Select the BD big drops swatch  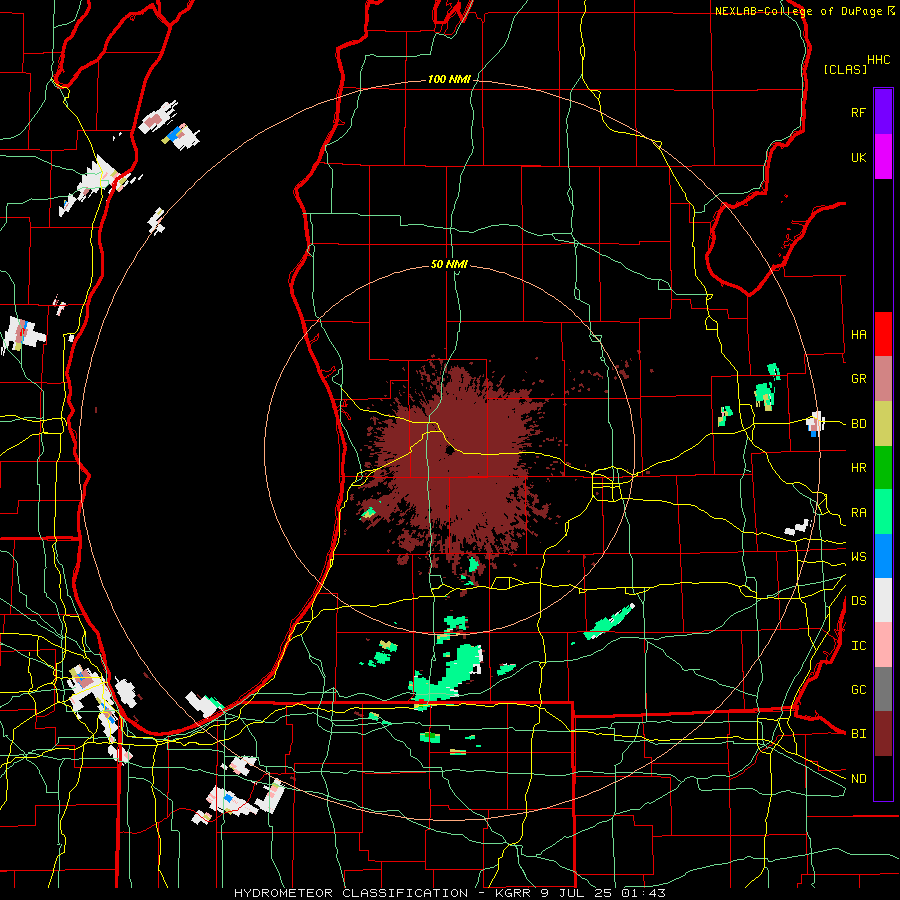(883, 424)
